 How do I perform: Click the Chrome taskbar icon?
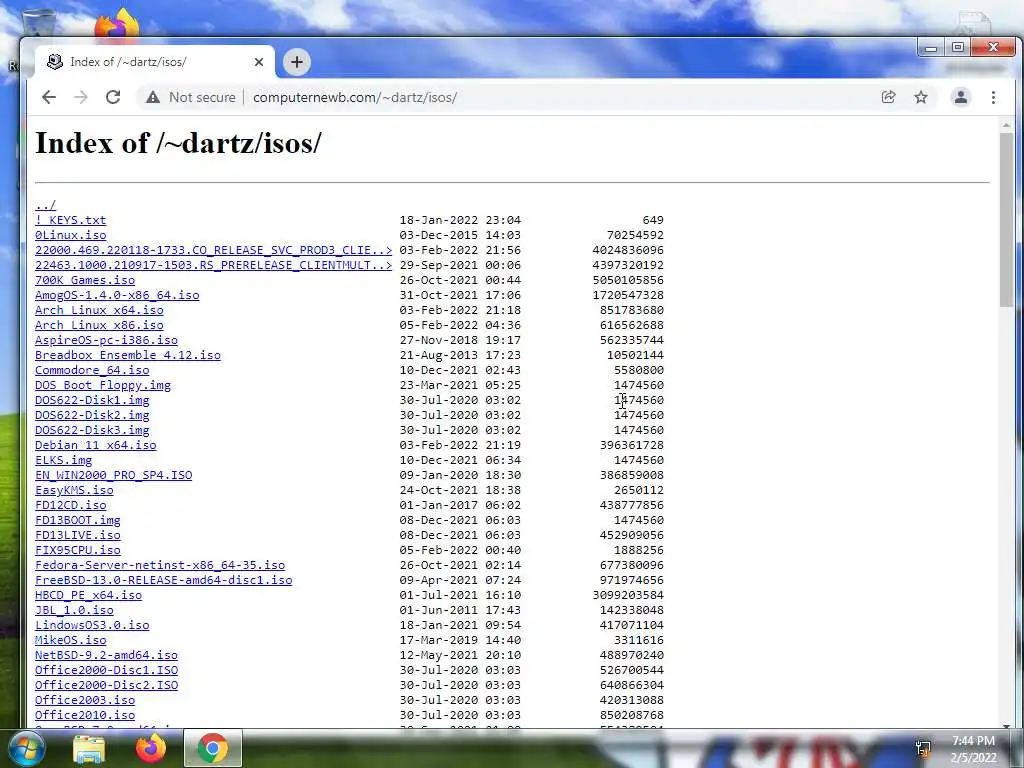pos(213,748)
